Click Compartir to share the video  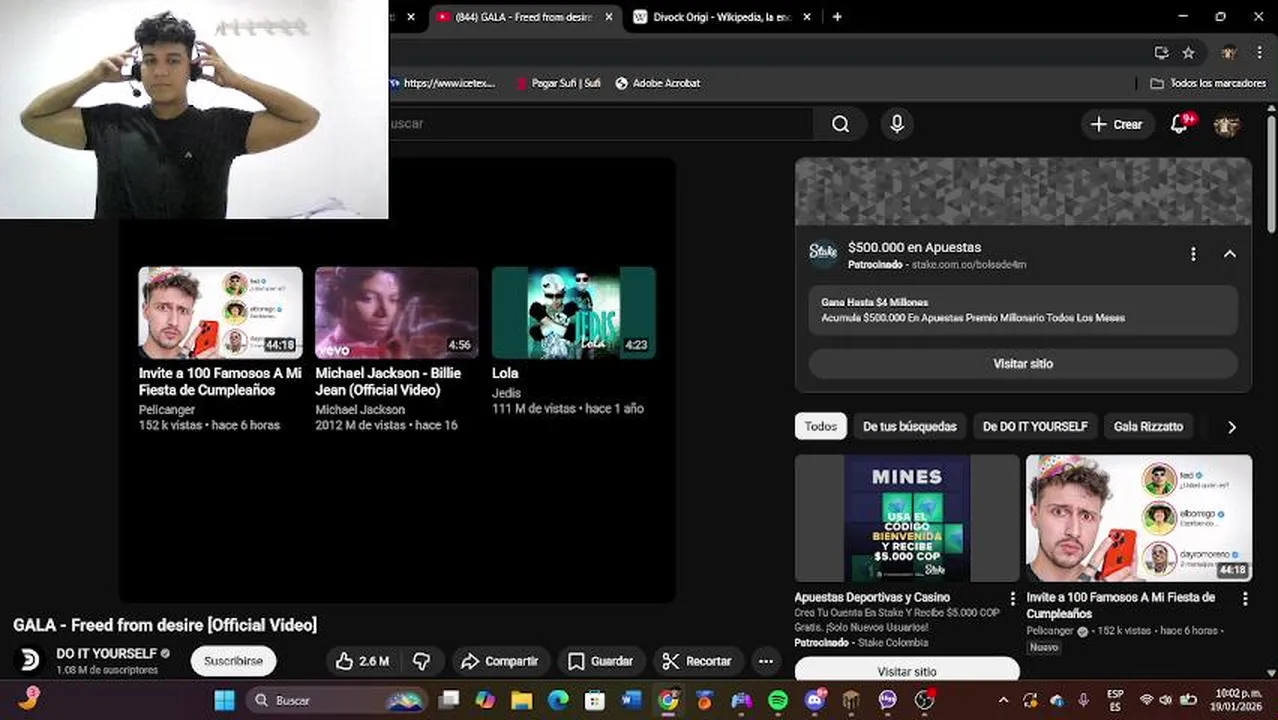click(x=499, y=661)
